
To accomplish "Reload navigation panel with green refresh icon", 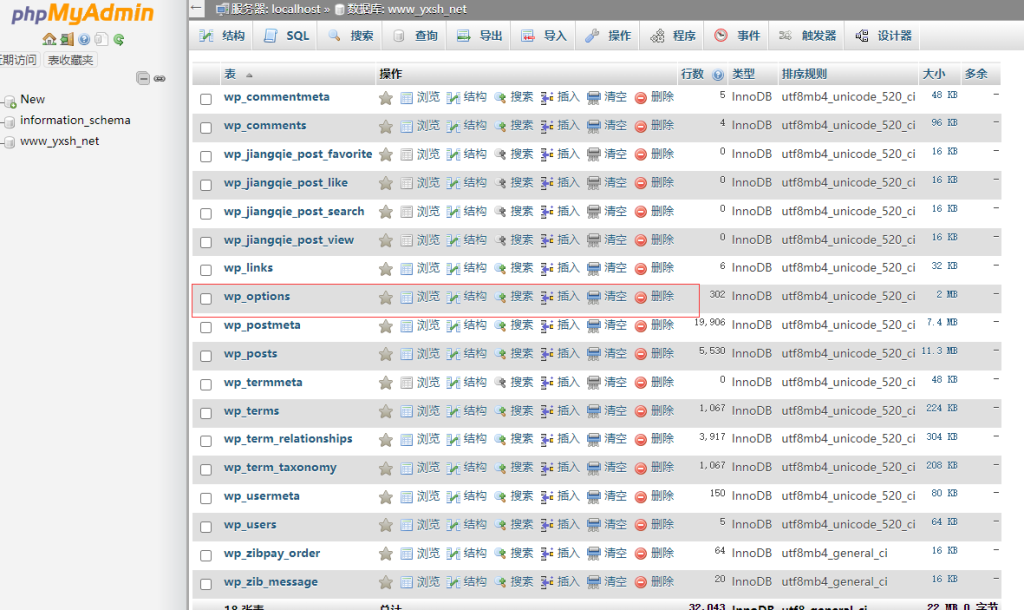I will point(119,40).
